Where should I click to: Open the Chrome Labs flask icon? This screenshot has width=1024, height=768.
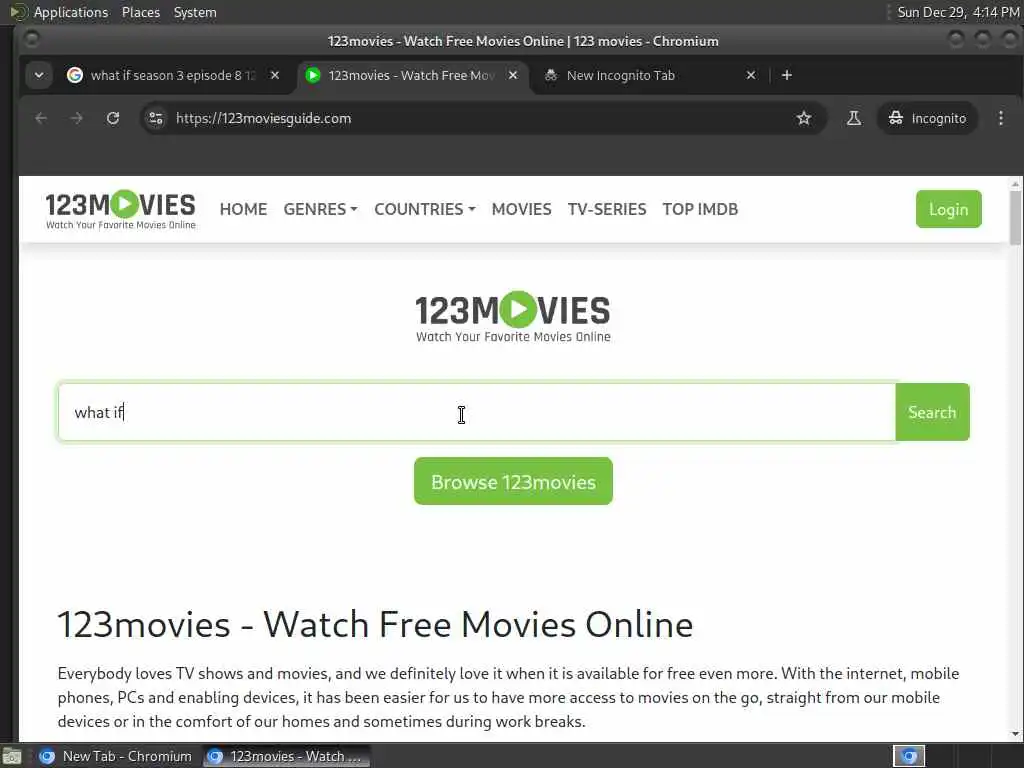click(854, 118)
